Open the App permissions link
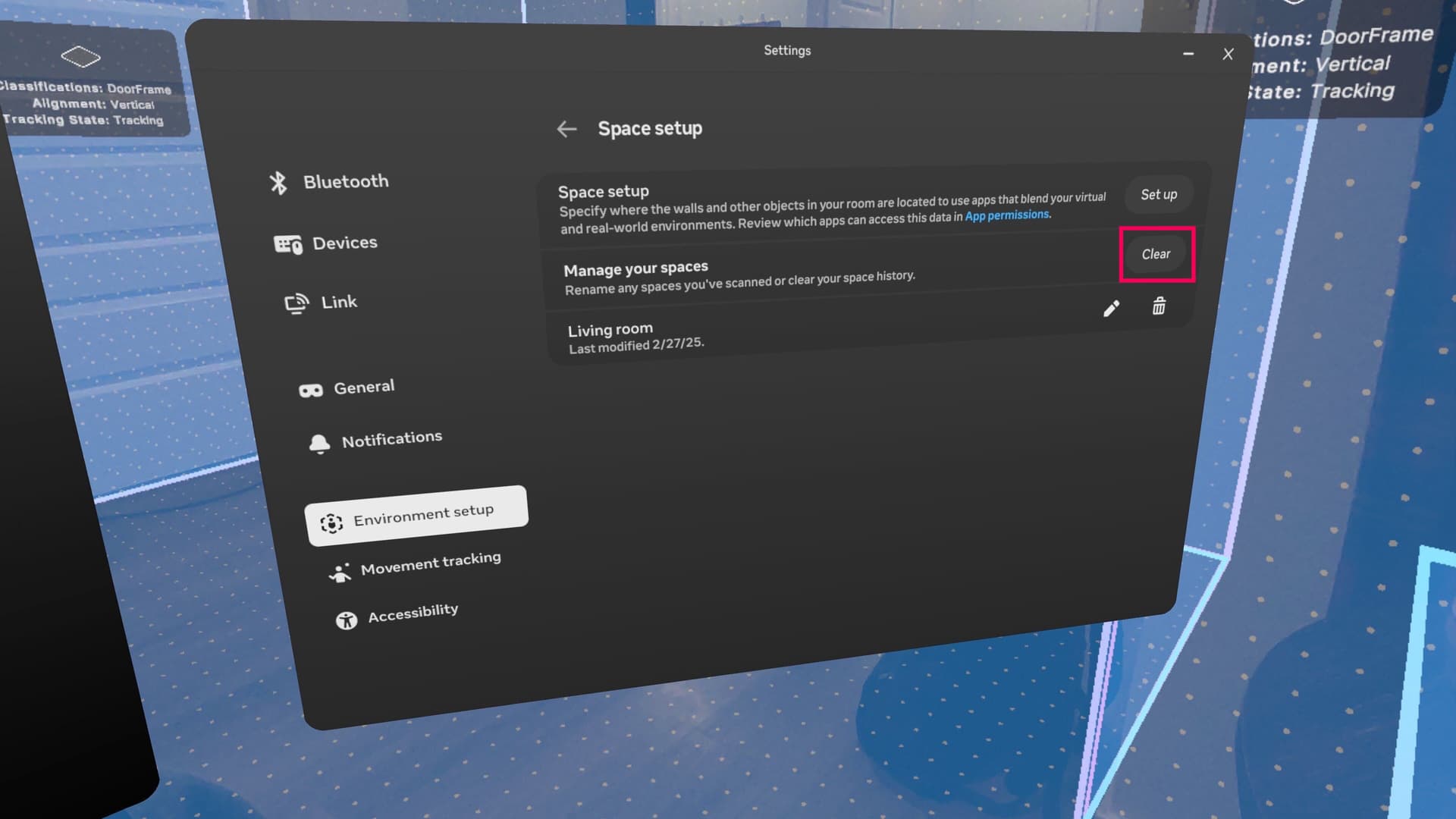This screenshot has width=1456, height=819. coord(1006,215)
